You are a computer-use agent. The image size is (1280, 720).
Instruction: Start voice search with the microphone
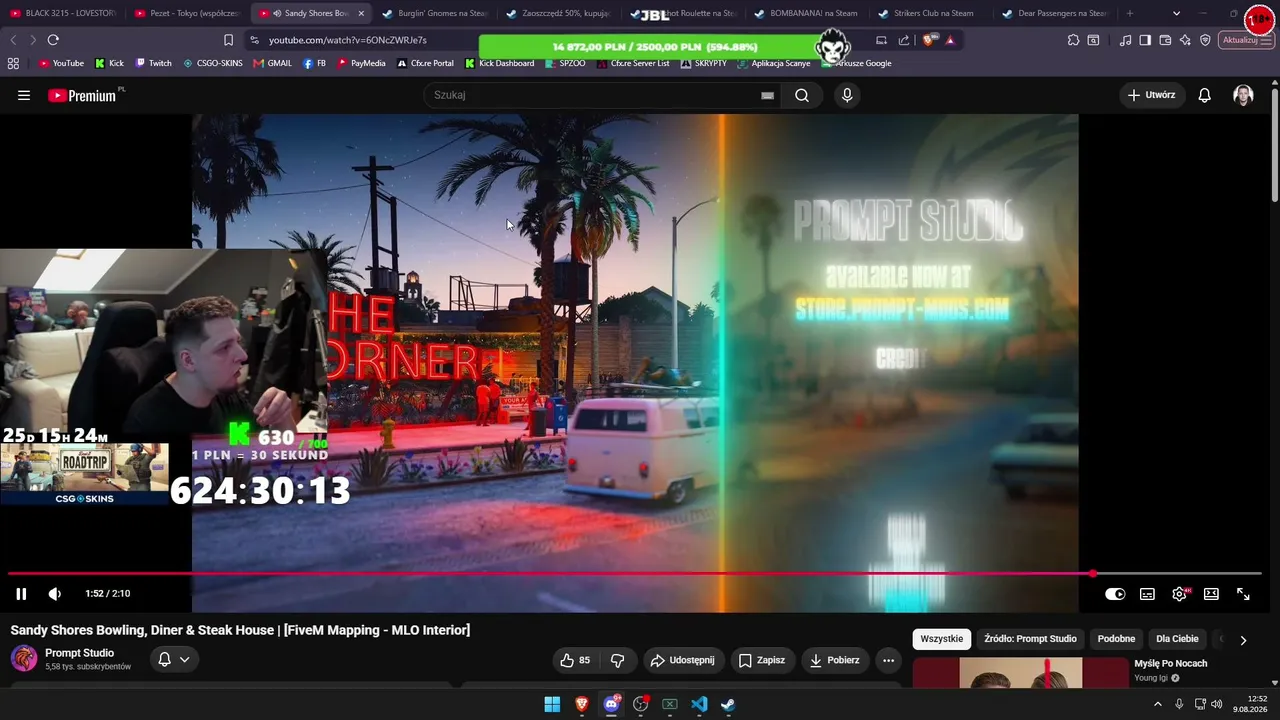pyautogui.click(x=847, y=95)
